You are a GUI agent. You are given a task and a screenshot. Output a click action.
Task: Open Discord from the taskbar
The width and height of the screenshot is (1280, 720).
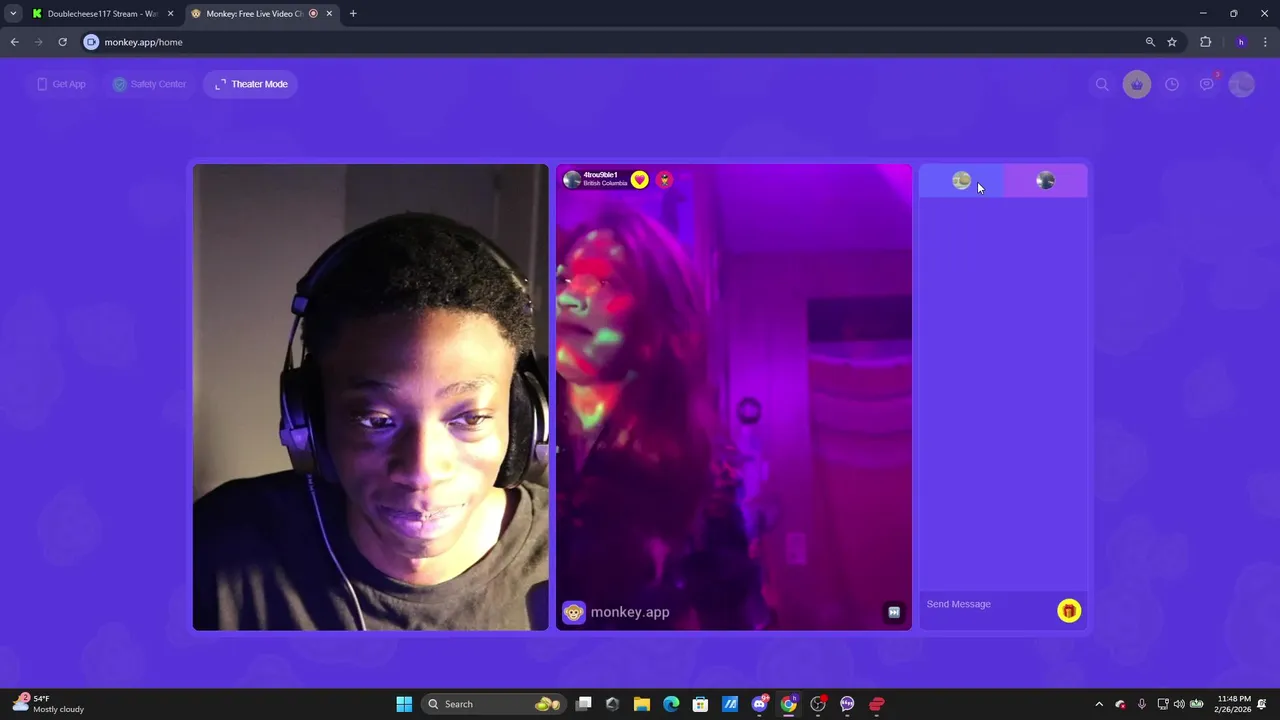(759, 704)
